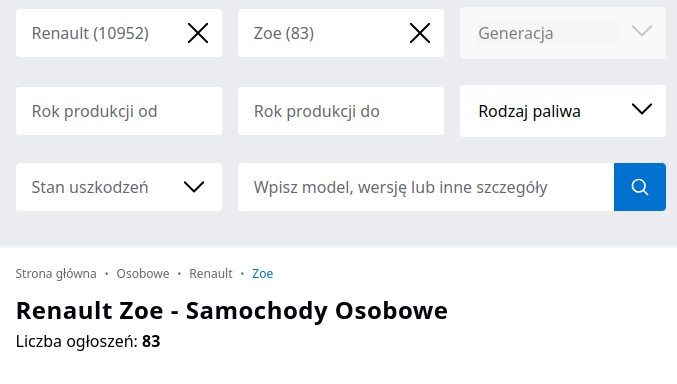Image resolution: width=677 pixels, height=384 pixels.
Task: Click the Rok produkcji do field
Action: (341, 111)
